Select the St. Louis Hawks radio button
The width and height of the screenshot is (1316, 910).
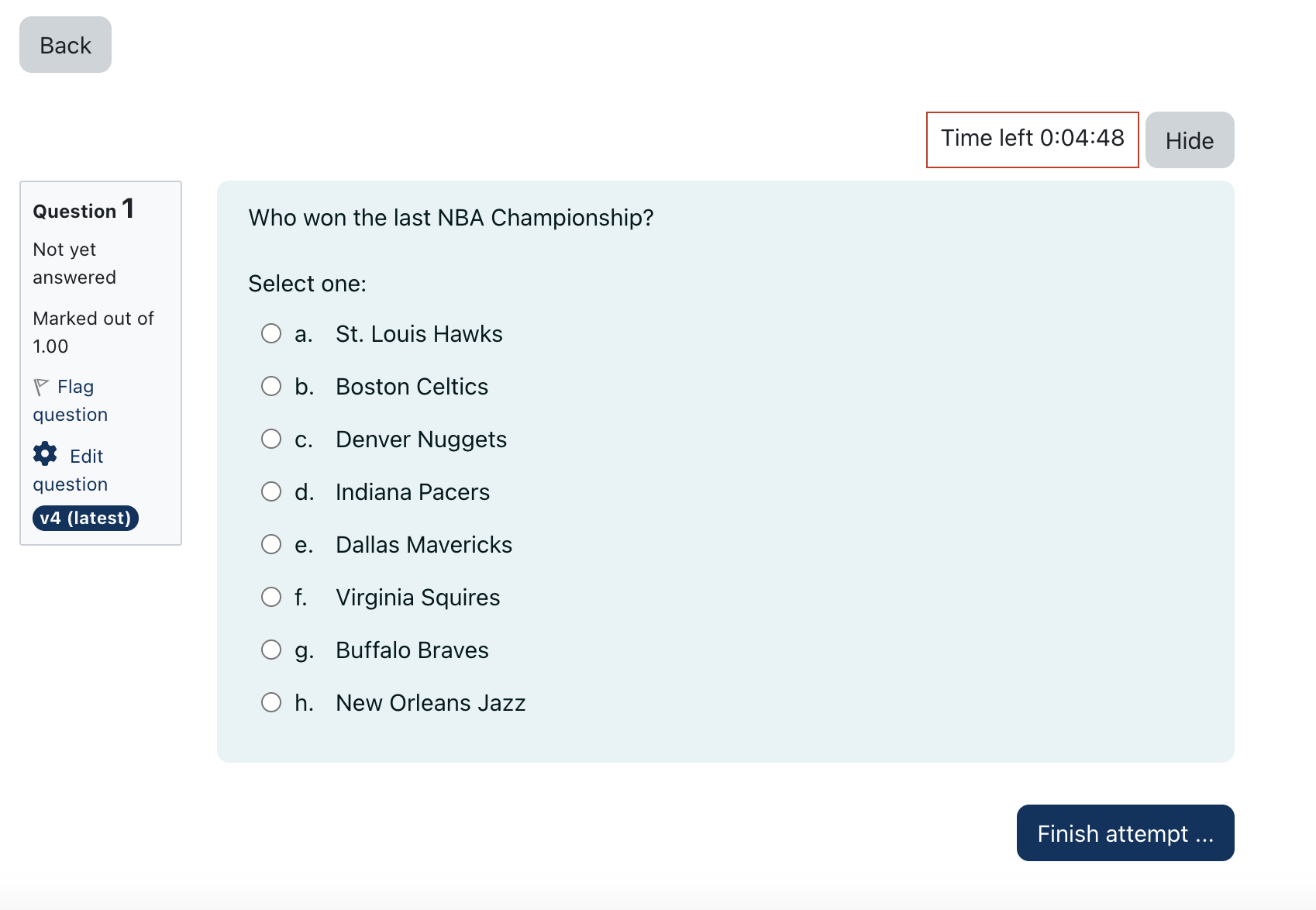coord(271,334)
